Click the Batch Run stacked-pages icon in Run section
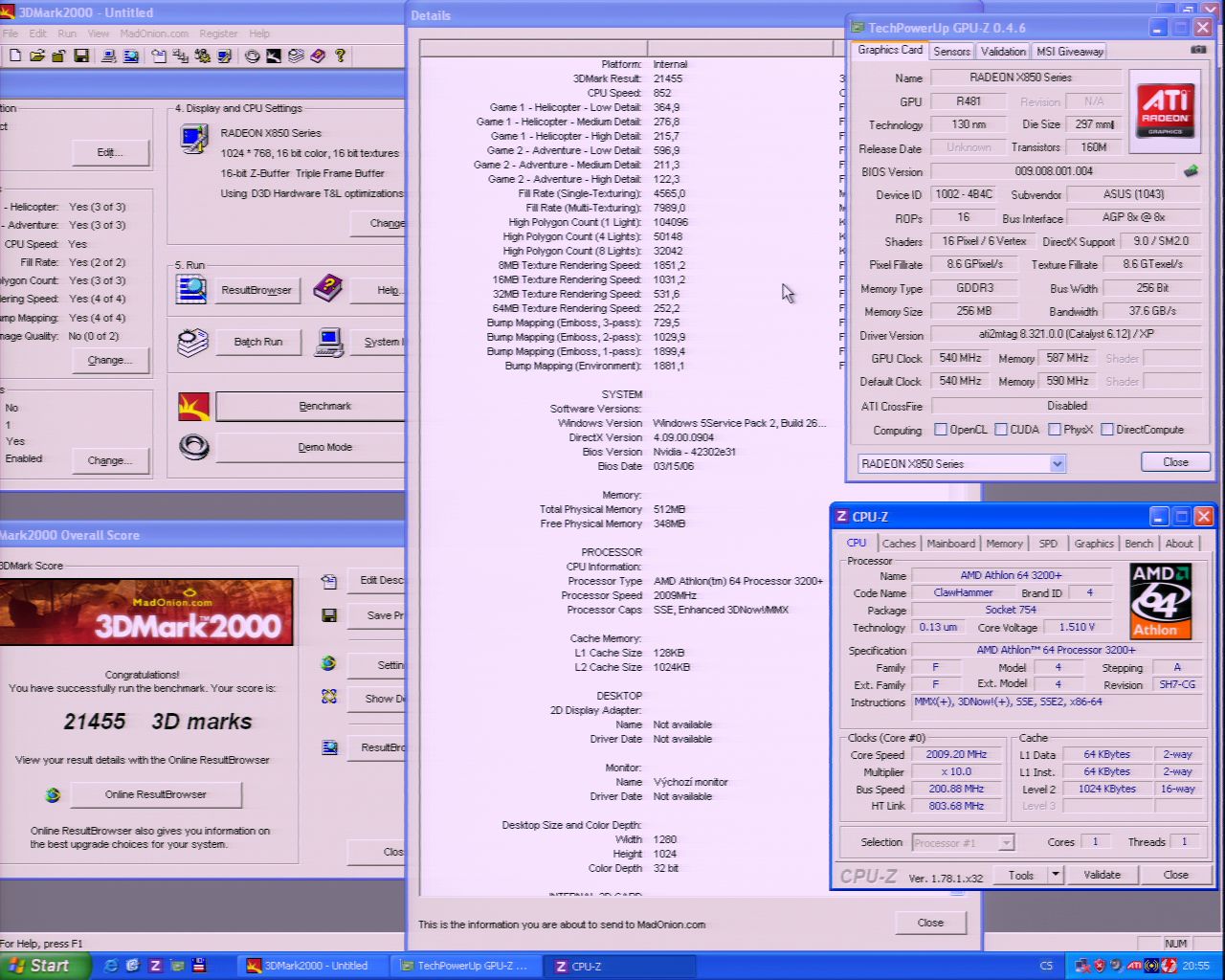The width and height of the screenshot is (1225, 980). [x=192, y=342]
